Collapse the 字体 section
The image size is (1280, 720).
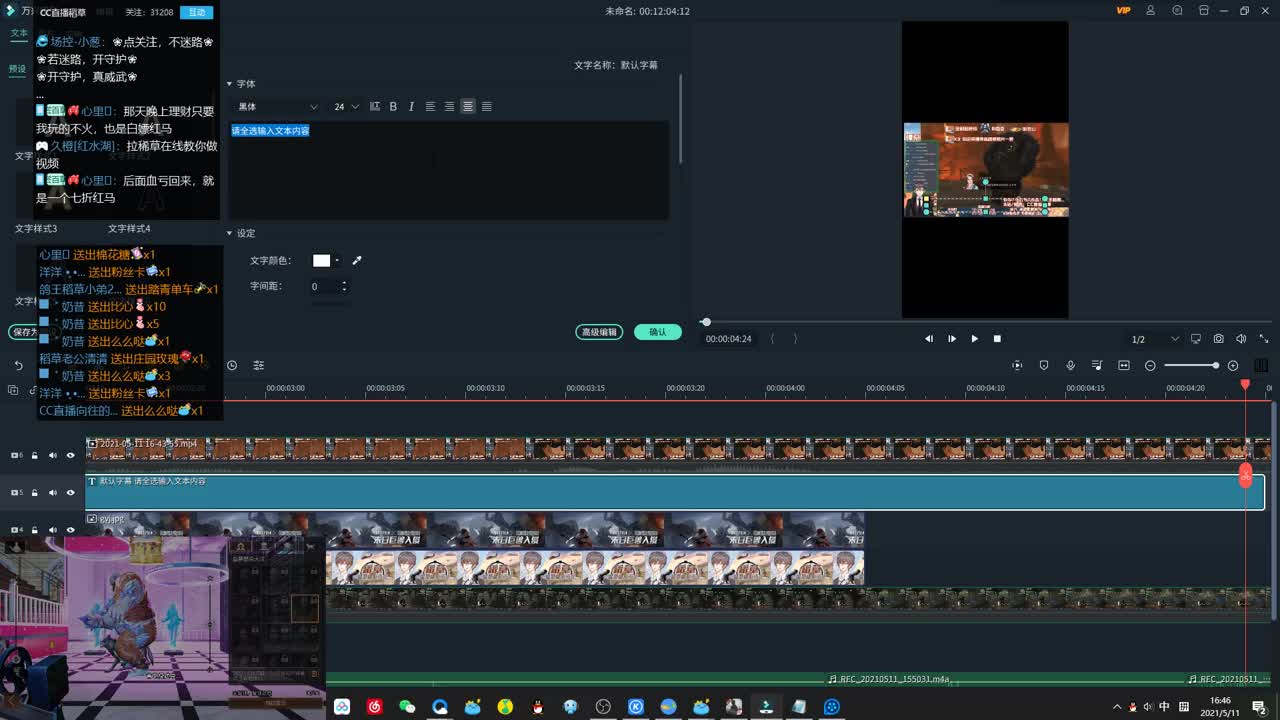(229, 84)
